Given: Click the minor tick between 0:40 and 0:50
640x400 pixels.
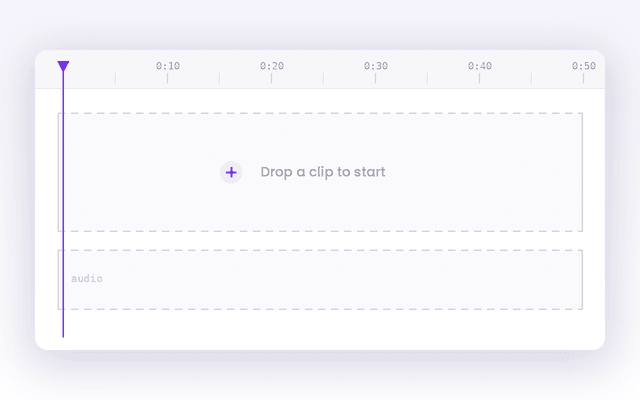Looking at the screenshot, I should click(531, 78).
